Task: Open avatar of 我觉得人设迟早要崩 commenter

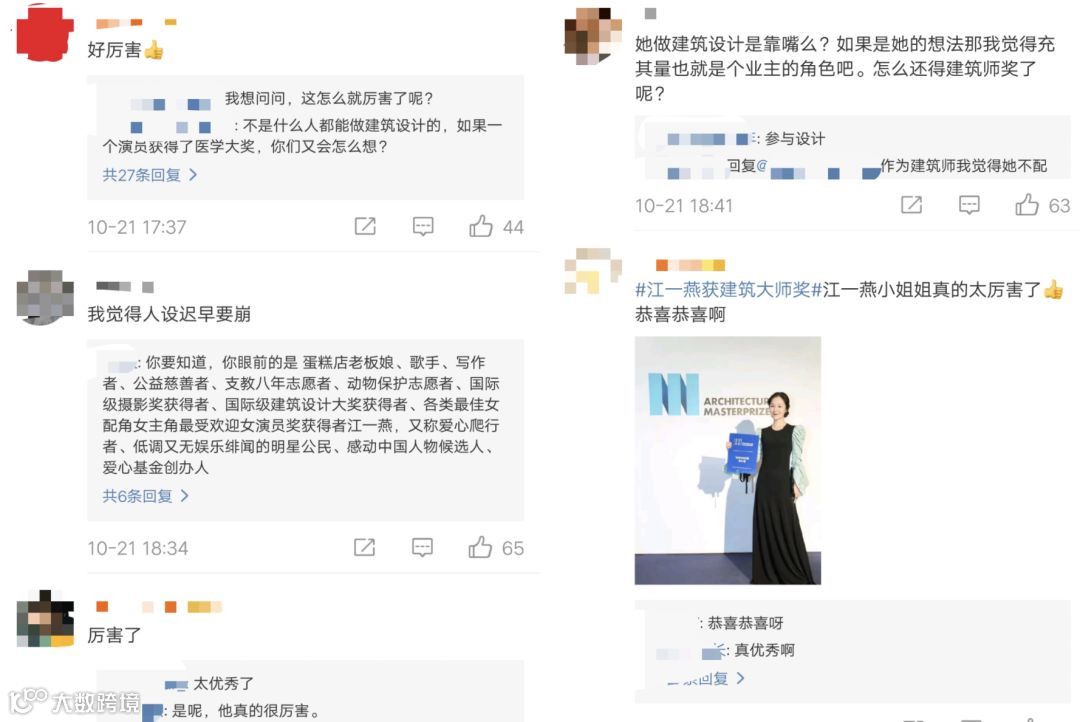Action: pyautogui.click(x=45, y=297)
